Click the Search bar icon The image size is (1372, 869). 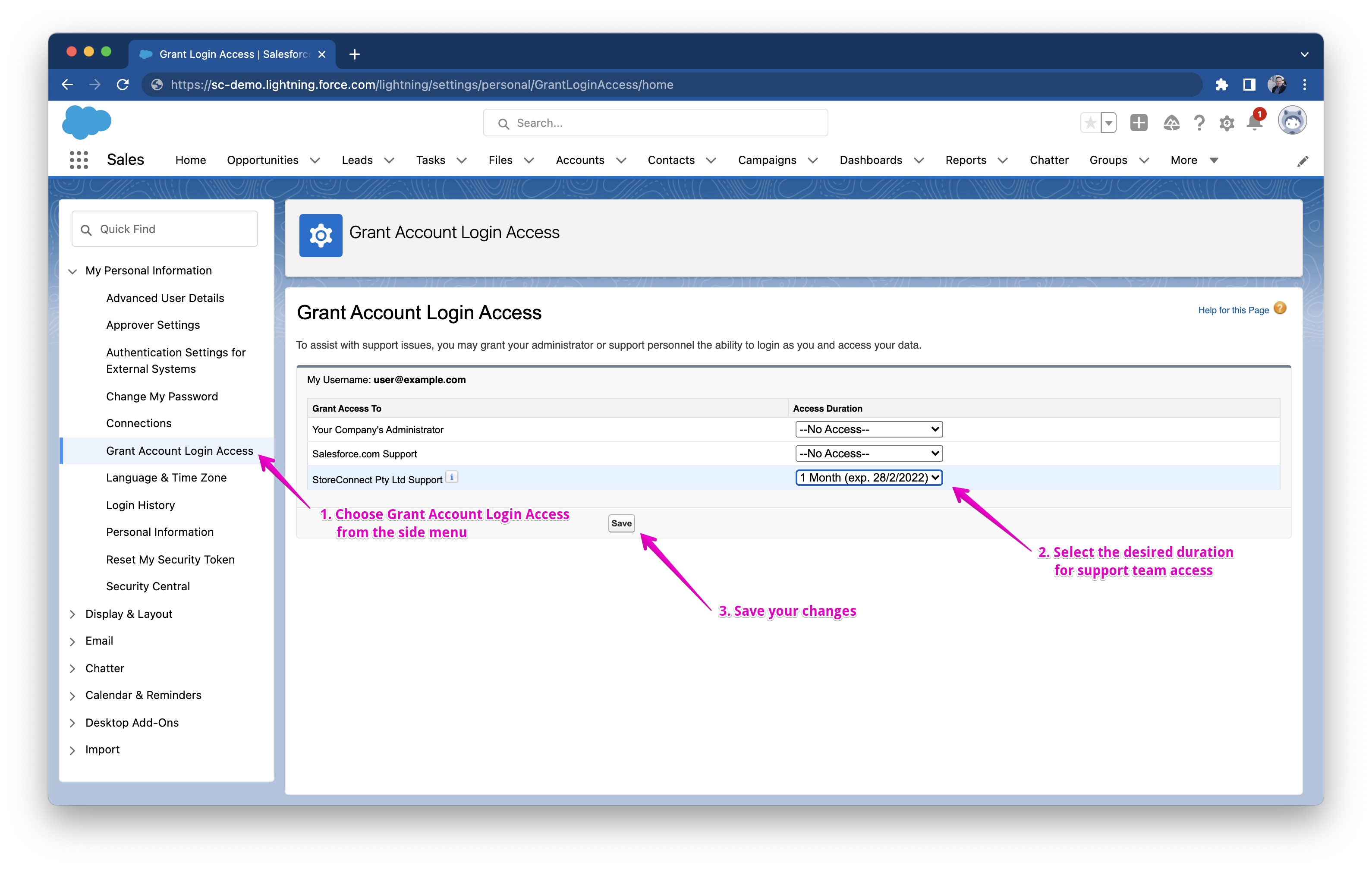(502, 123)
